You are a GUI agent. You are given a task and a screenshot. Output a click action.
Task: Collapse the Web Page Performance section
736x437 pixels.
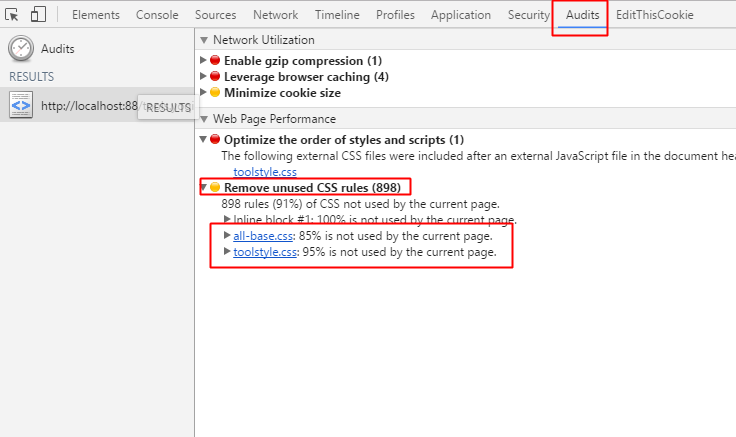point(205,119)
